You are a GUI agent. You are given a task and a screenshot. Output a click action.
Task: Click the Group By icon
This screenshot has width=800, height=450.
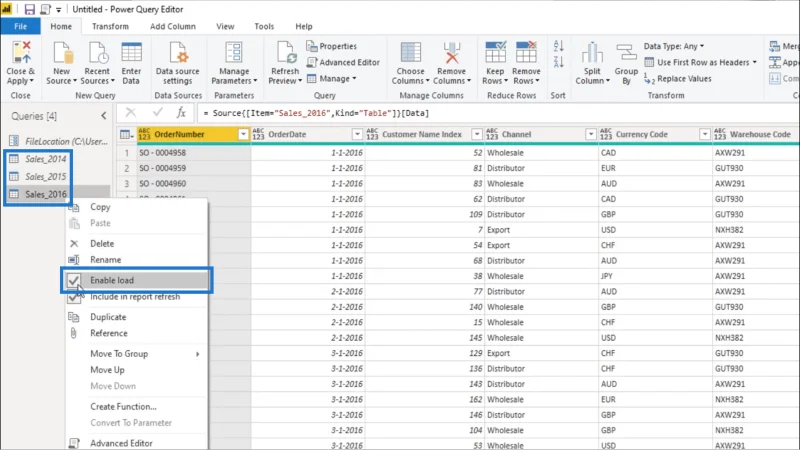click(626, 53)
